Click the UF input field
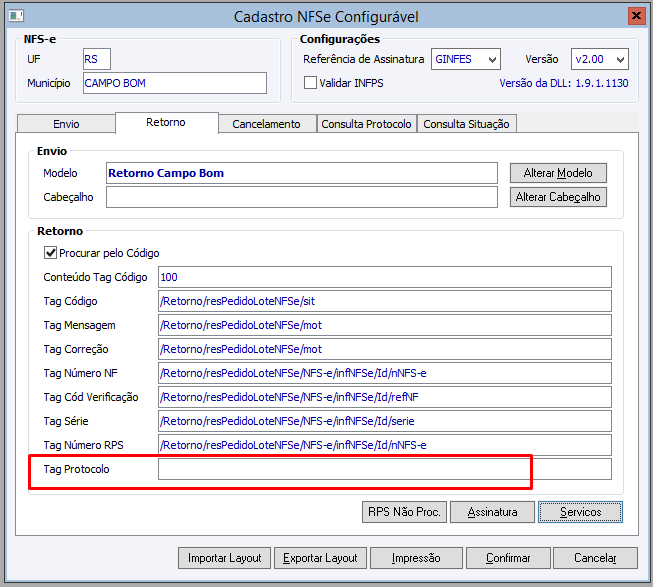Screen dimensions: 653x587 (97, 59)
